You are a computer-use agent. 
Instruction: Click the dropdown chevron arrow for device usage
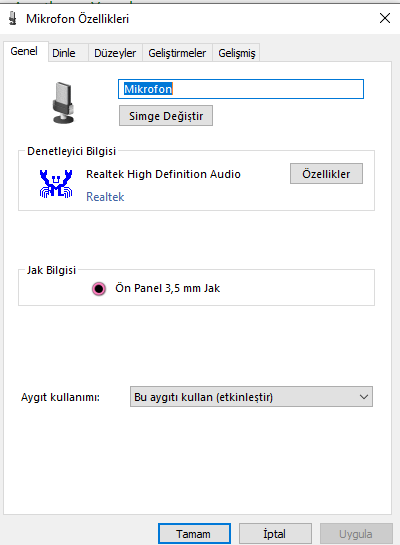click(364, 397)
